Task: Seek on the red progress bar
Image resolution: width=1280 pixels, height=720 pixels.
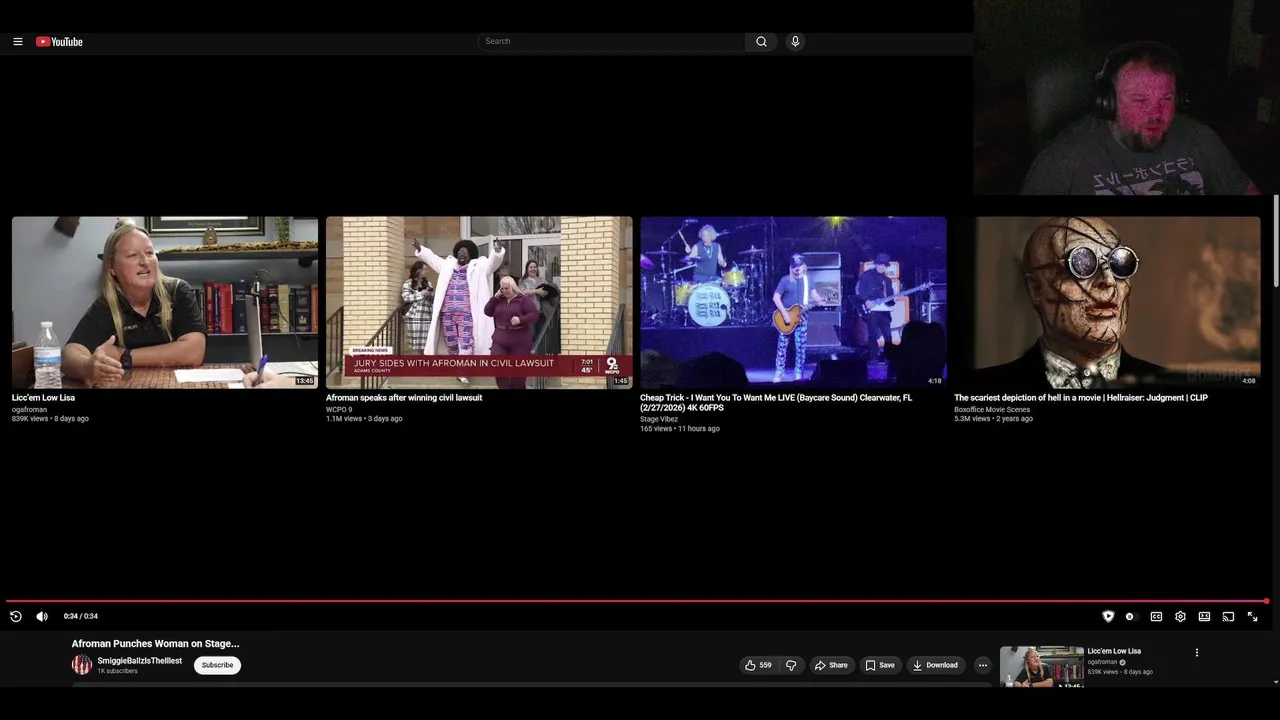Action: tap(636, 601)
